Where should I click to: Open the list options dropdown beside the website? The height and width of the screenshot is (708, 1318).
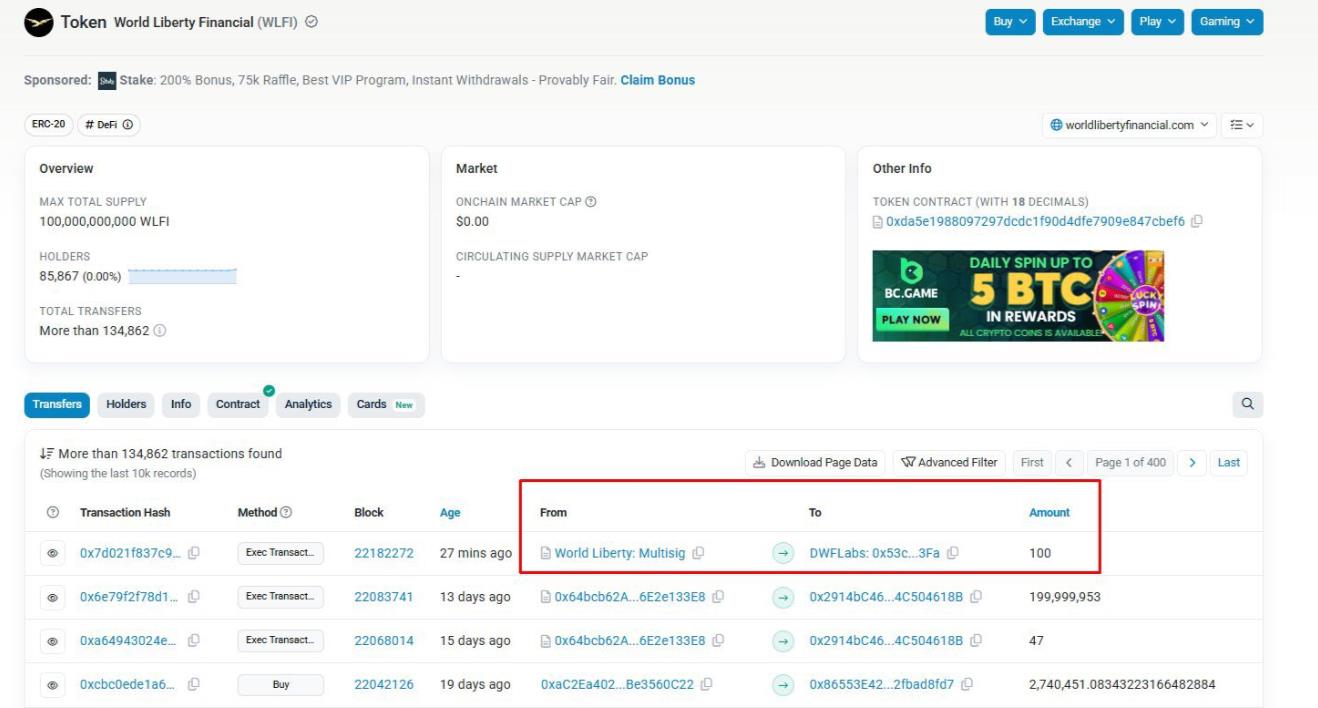pyautogui.click(x=1243, y=125)
